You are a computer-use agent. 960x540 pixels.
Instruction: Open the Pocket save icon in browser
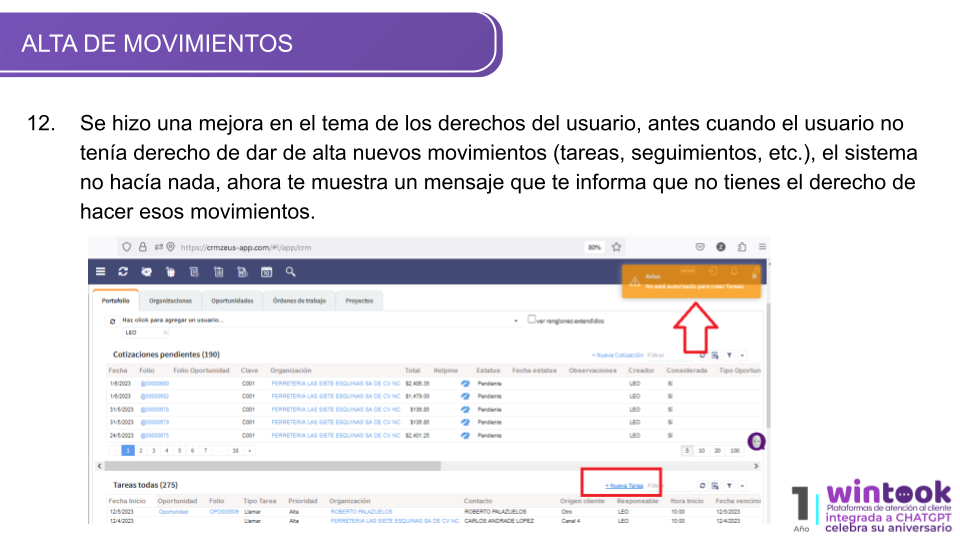(700, 247)
